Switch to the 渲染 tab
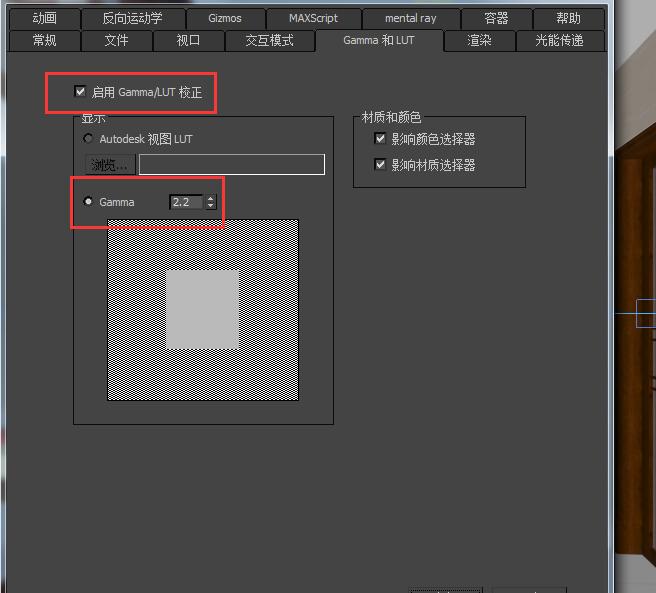This screenshot has height=593, width=656. click(x=479, y=41)
